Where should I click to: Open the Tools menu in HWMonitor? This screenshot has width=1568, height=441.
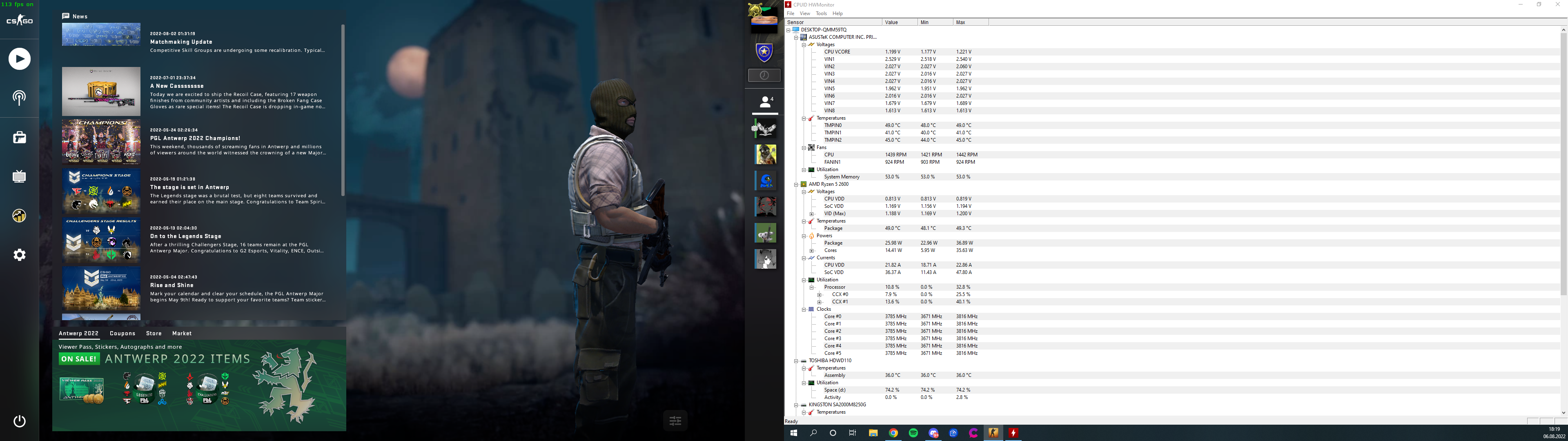coord(821,13)
